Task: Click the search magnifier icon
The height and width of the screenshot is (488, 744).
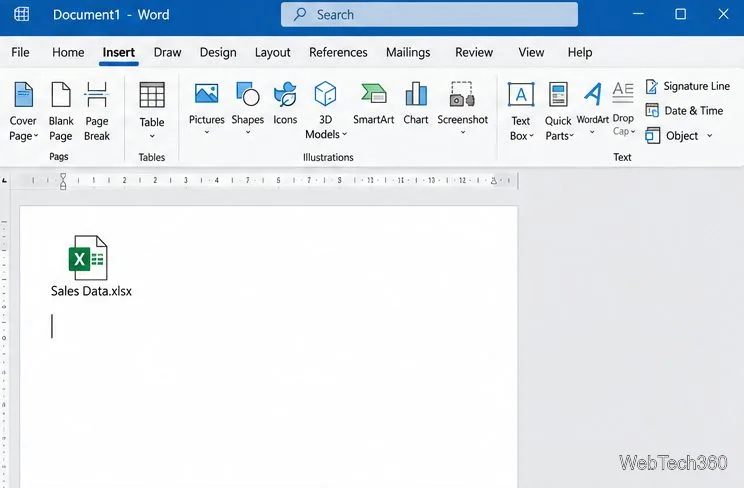Action: [299, 14]
